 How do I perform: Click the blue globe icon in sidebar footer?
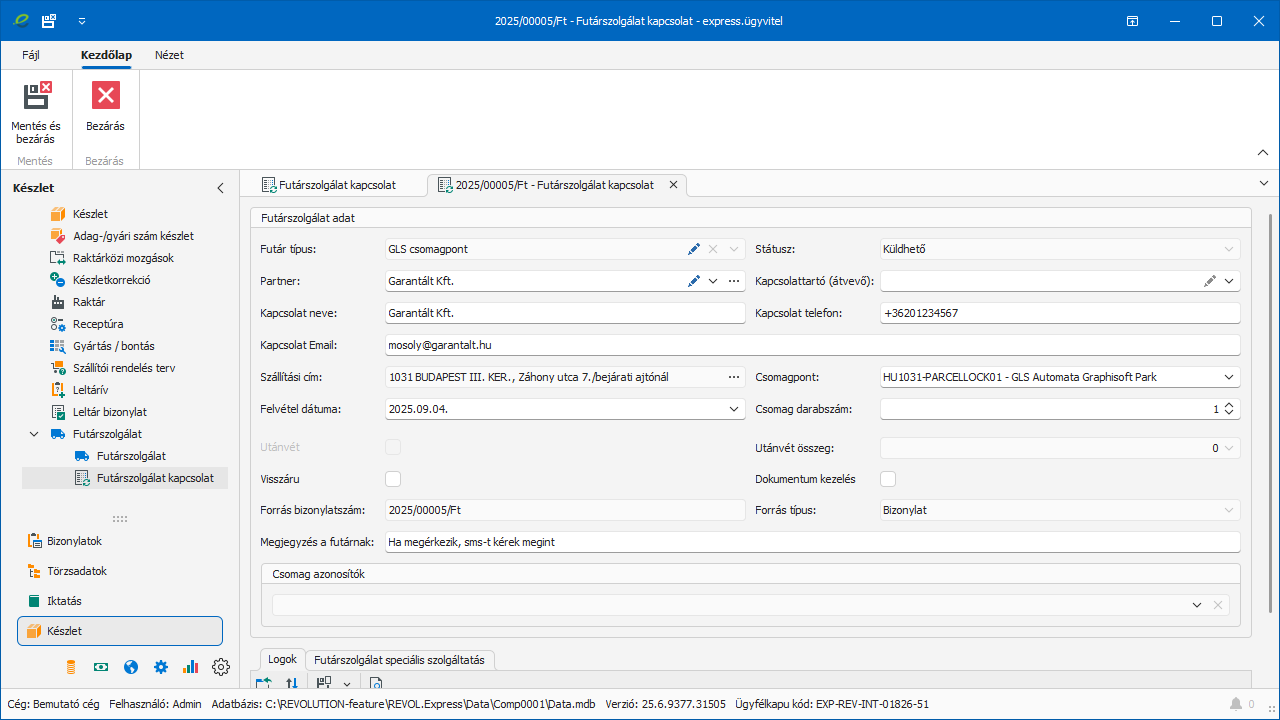pos(131,667)
